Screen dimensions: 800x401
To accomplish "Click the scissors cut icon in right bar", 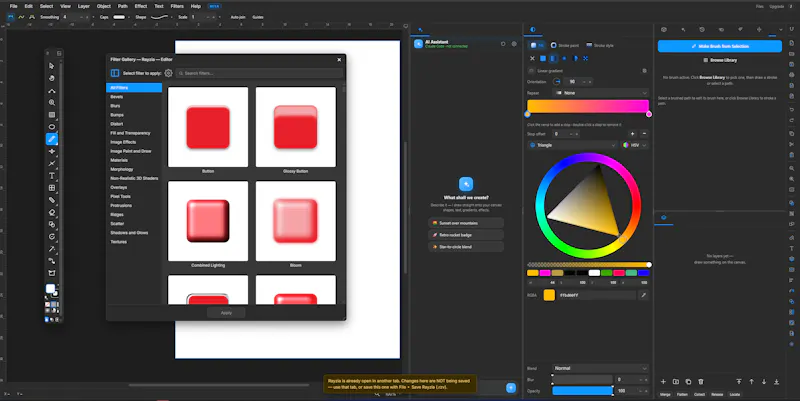I will (x=792, y=144).
